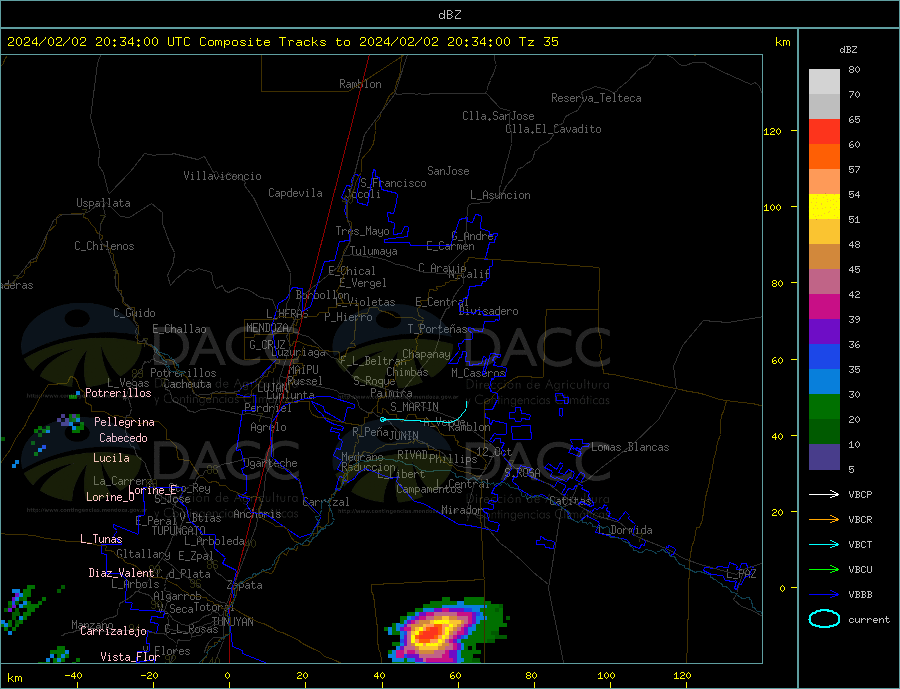The image size is (900, 689).
Task: Click the Pellegrina label
Action: [124, 422]
